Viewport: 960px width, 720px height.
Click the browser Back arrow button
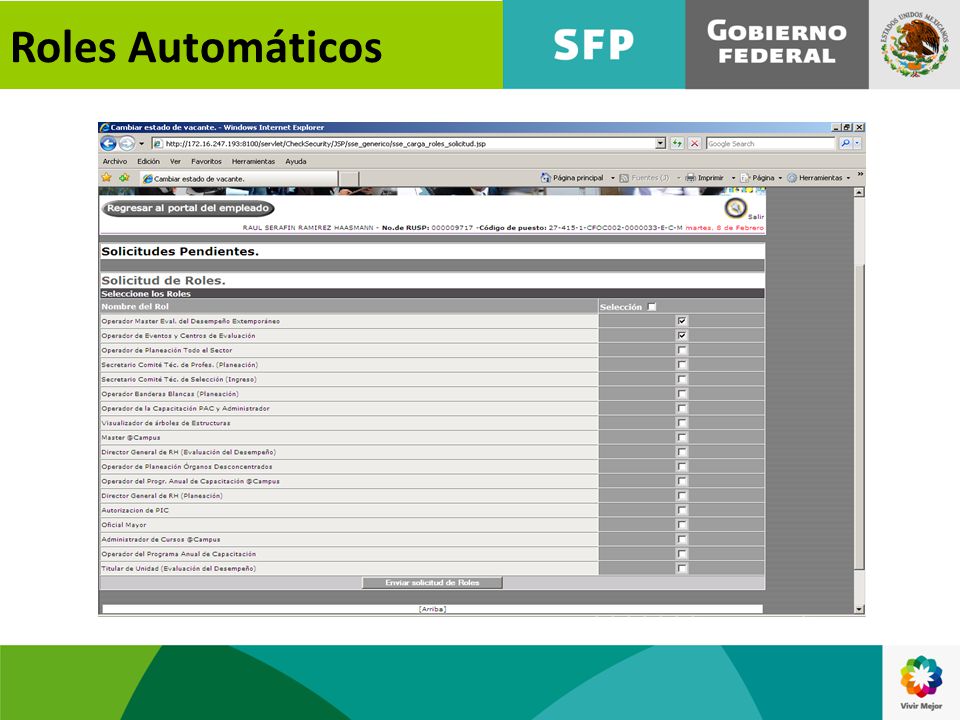(x=108, y=144)
